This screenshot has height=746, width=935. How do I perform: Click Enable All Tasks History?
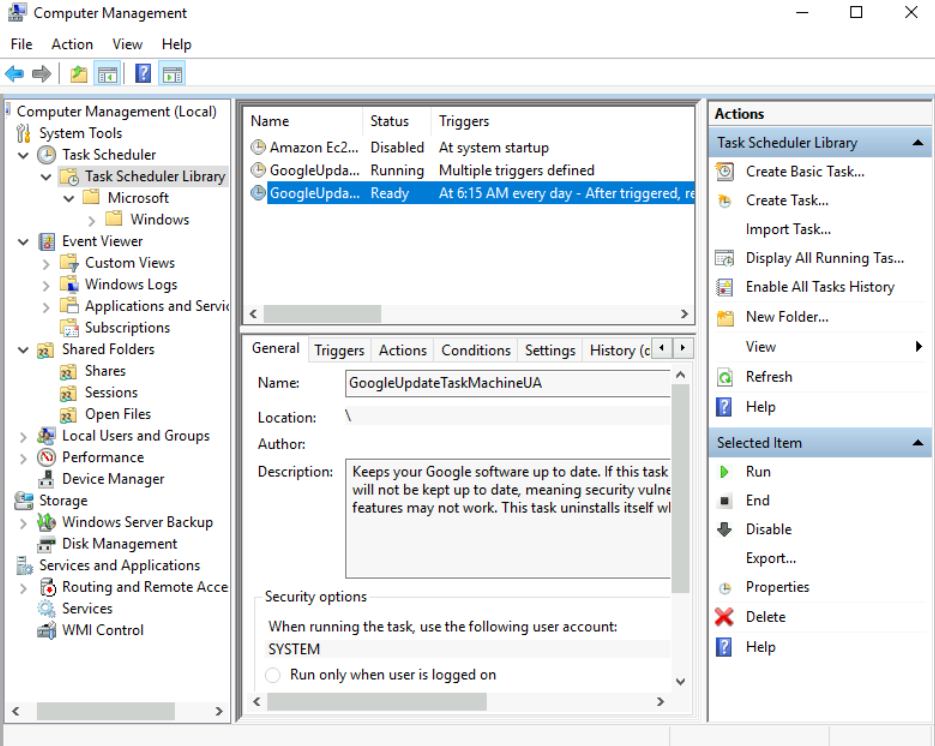tap(819, 287)
